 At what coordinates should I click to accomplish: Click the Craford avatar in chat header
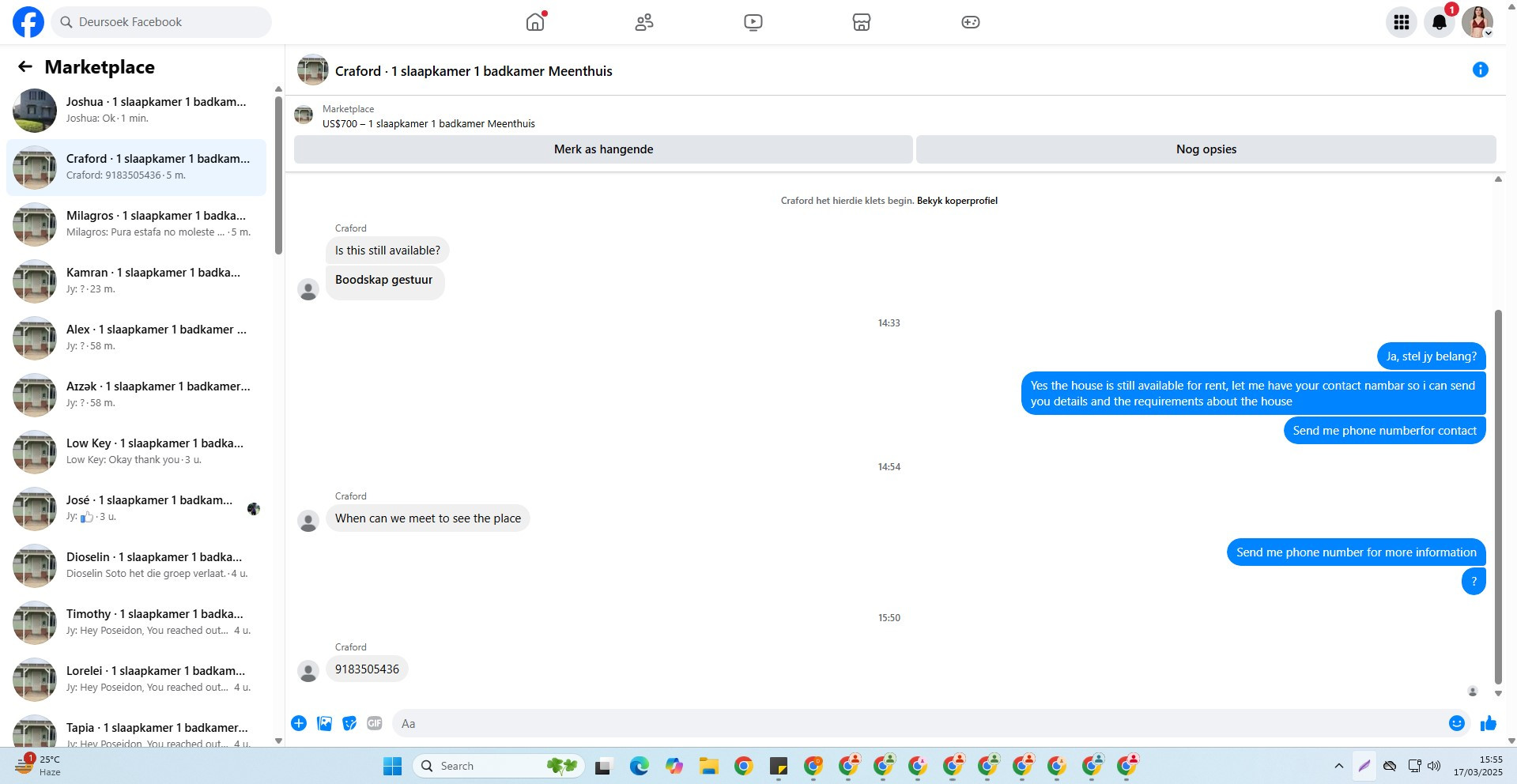click(312, 70)
